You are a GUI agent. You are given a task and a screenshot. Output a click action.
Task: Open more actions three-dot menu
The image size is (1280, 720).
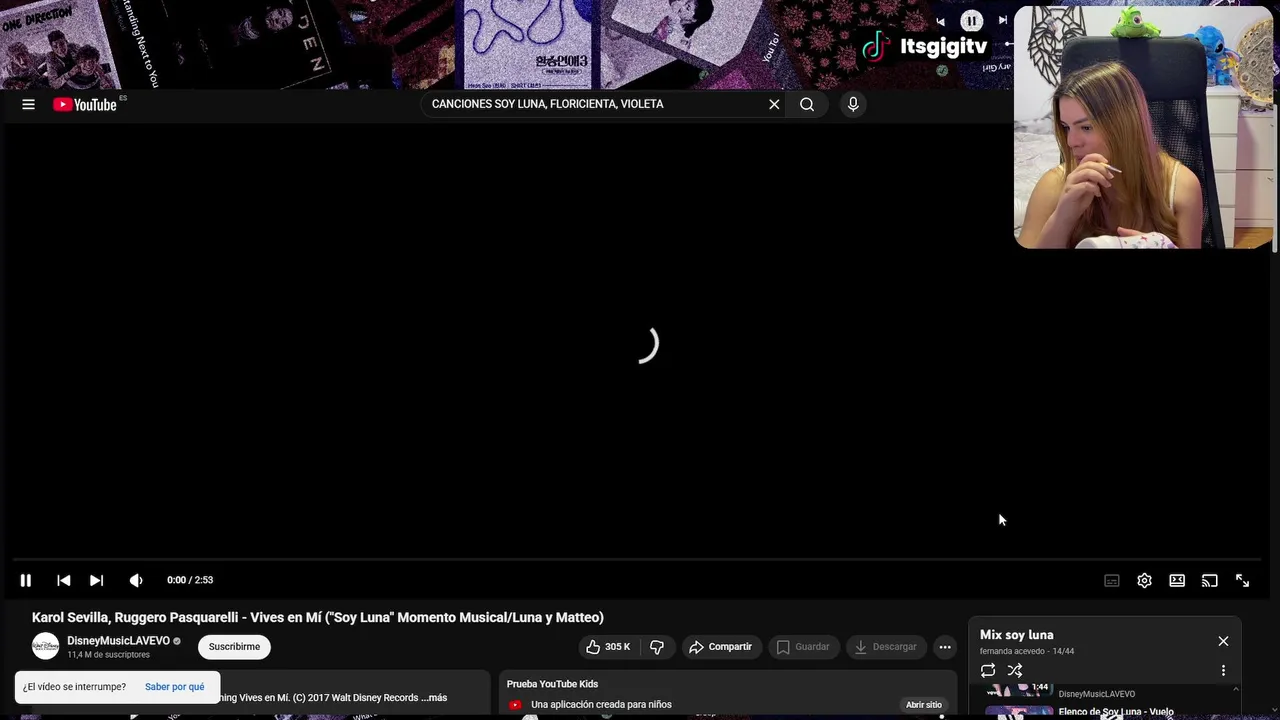[945, 647]
